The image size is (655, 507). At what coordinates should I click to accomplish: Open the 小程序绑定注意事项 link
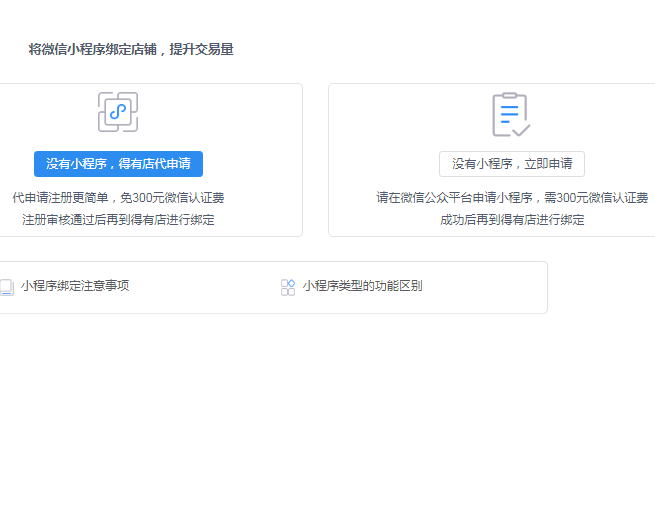(75, 286)
